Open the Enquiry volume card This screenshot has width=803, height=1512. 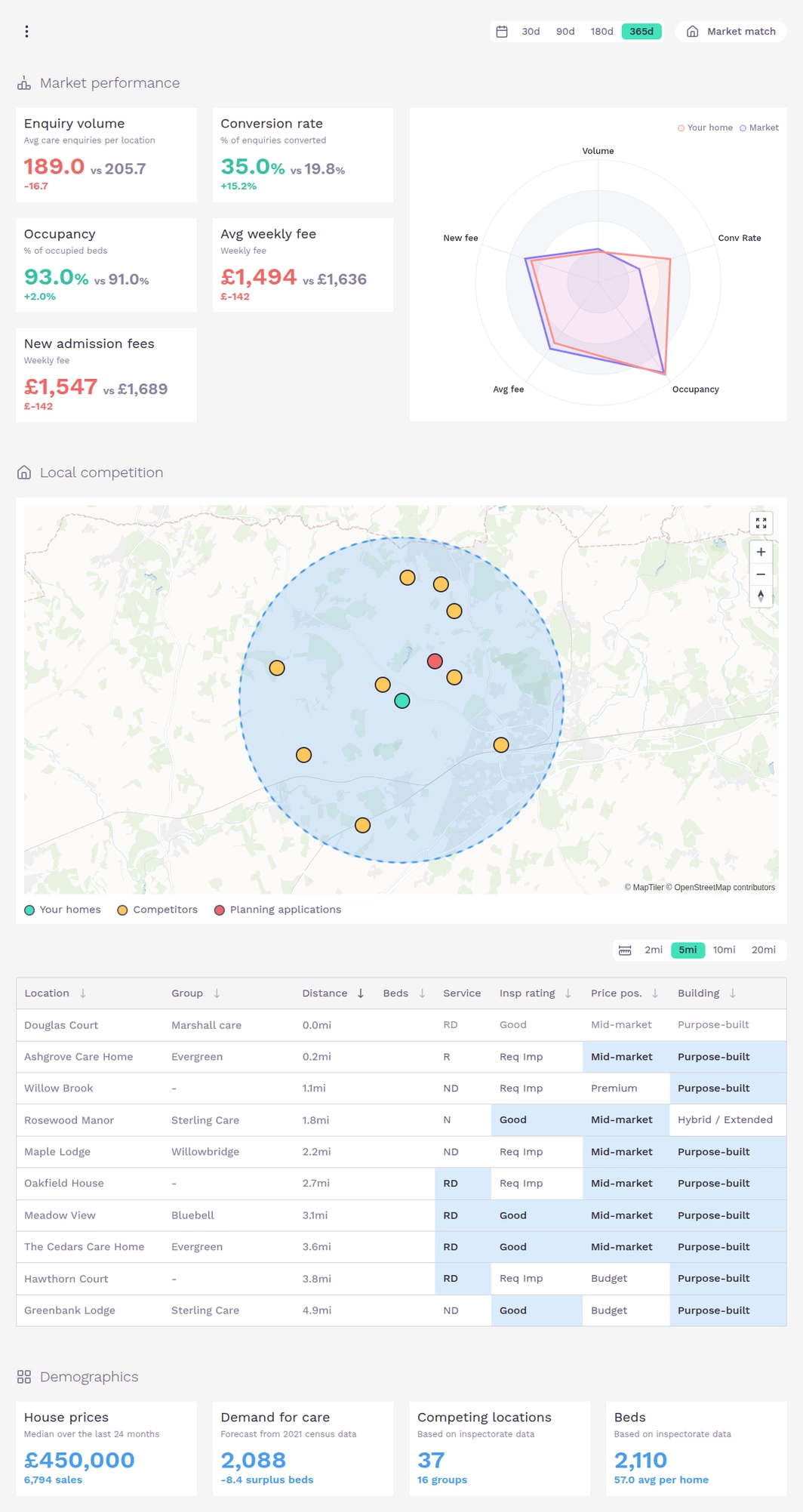(106, 155)
